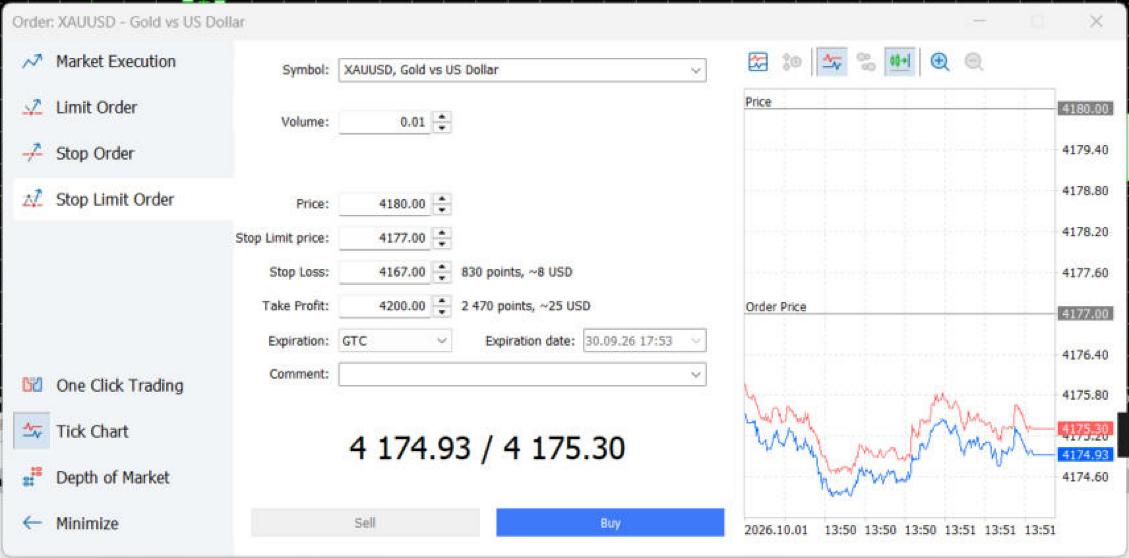Viewport: 1129px width, 558px height.
Task: Click the 'Order Price' chart label
Action: coord(775,307)
